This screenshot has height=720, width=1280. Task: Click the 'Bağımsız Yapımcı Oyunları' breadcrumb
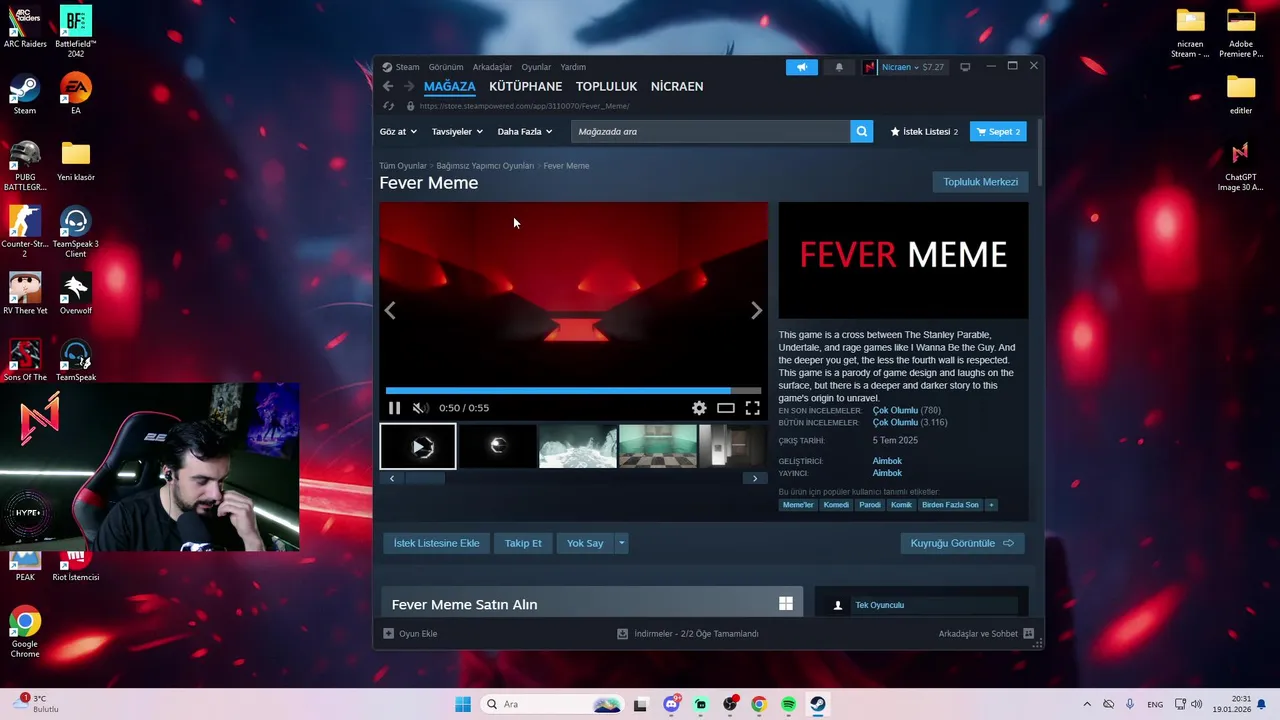click(485, 166)
